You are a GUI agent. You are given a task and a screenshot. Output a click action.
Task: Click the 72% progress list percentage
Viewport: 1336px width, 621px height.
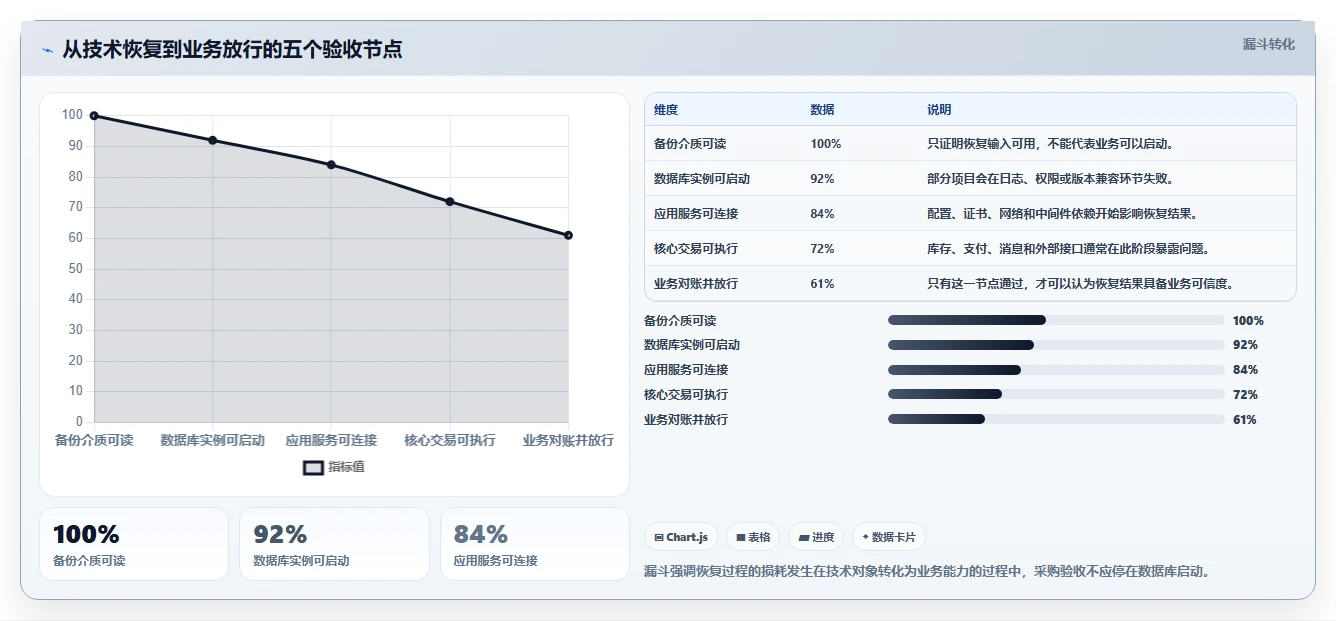1245,395
